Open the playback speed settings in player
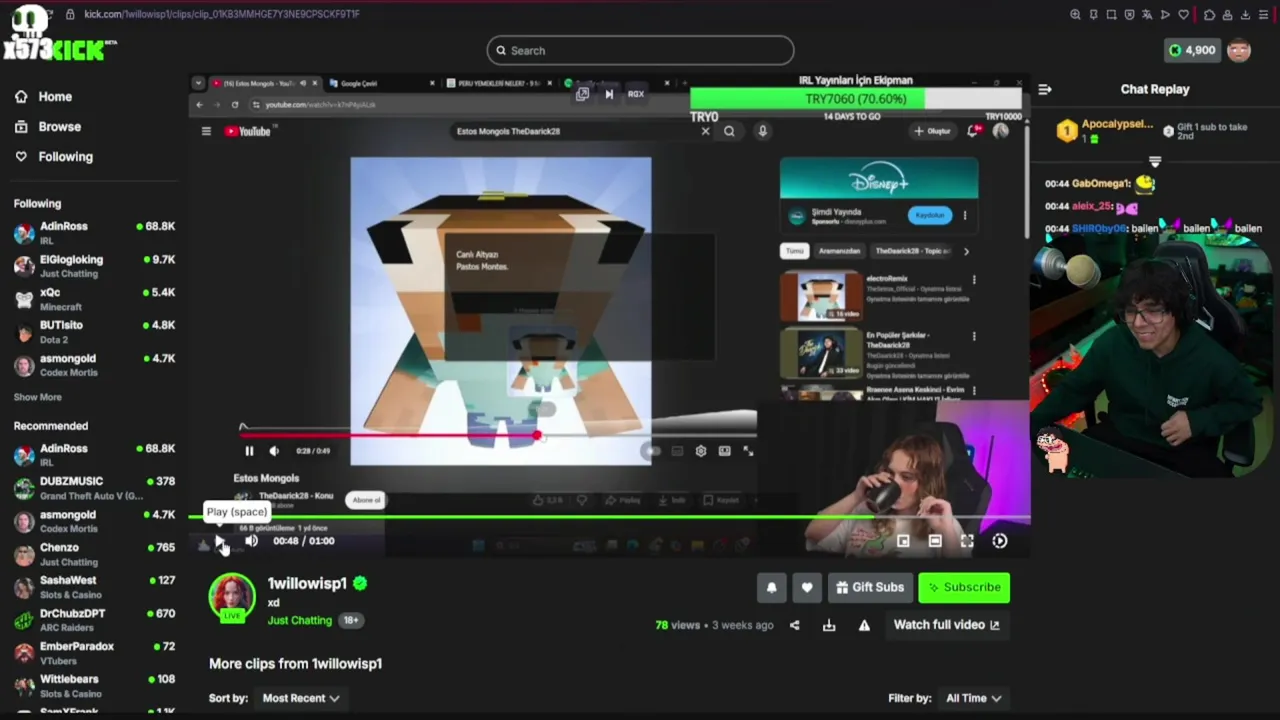This screenshot has height=720, width=1280. (1000, 541)
